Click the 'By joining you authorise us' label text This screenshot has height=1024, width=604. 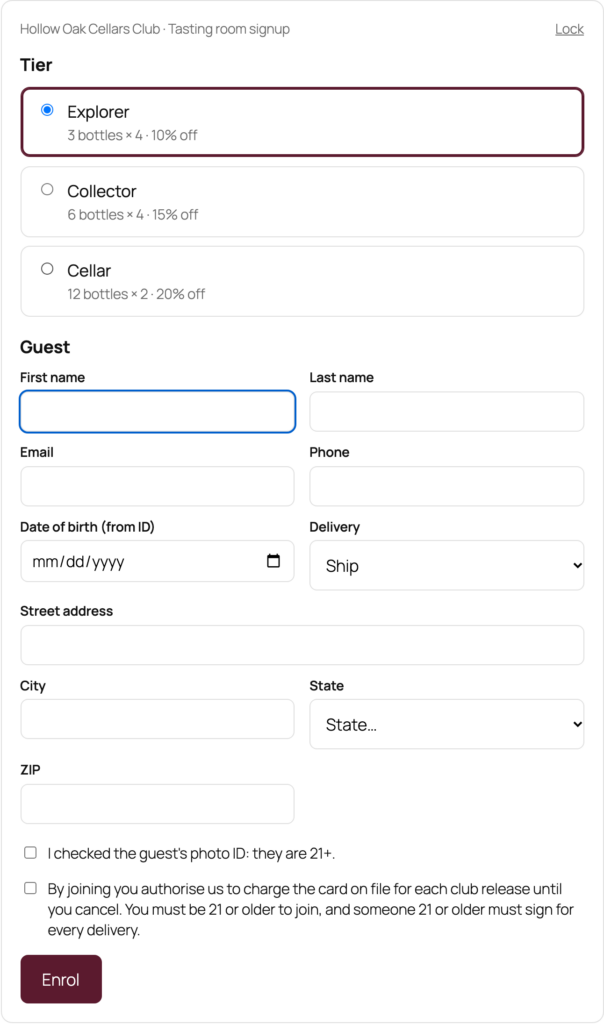click(x=311, y=909)
